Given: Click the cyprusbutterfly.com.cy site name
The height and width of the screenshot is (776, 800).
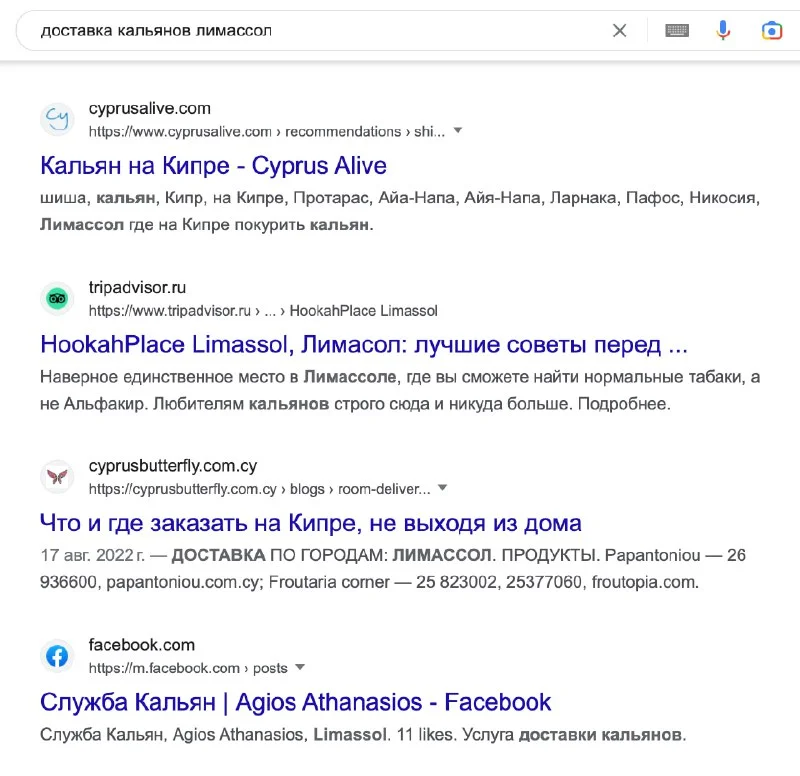Looking at the screenshot, I should coord(173,467).
